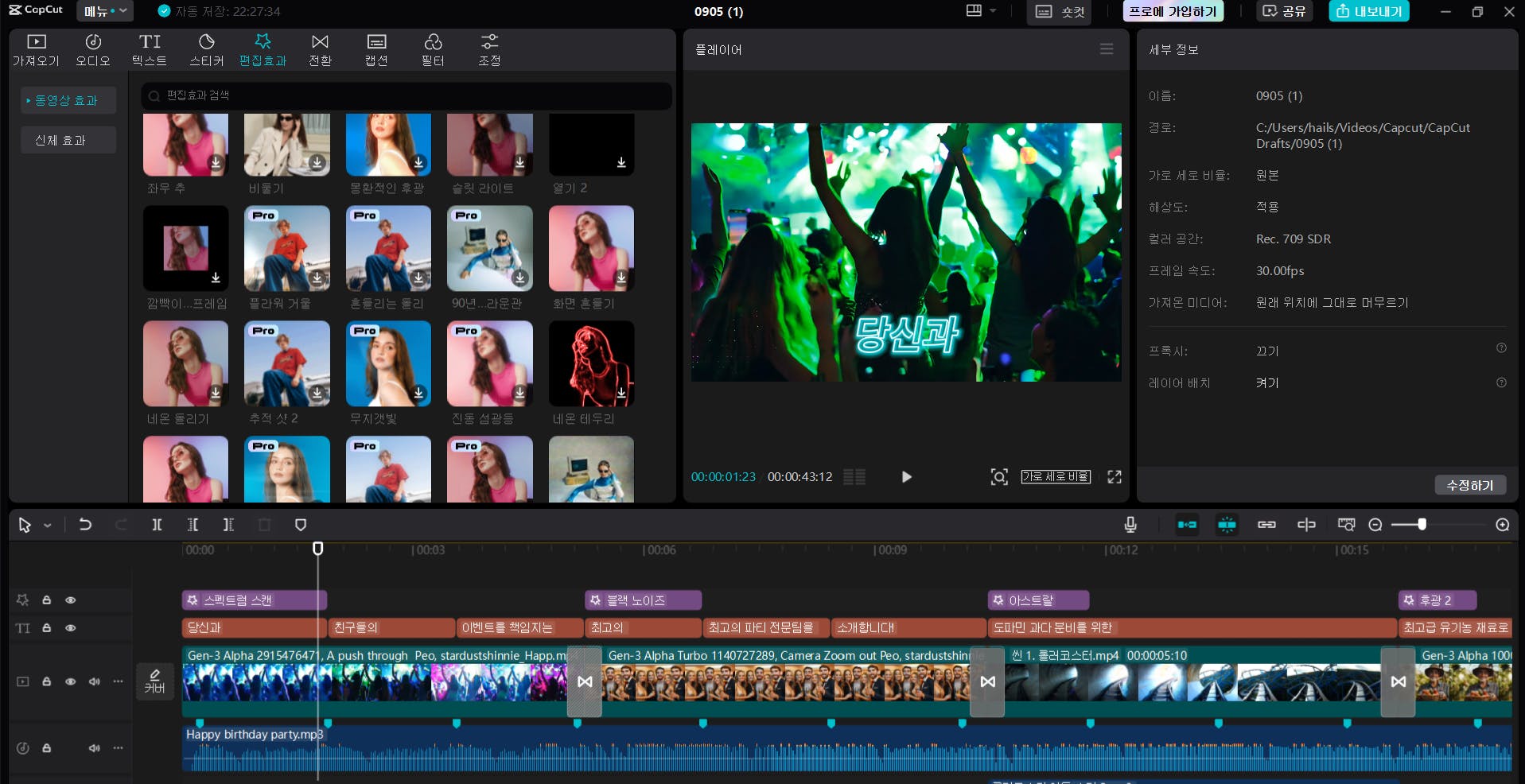1525x784 pixels.
Task: Hide the text track with eye icon
Action: [x=71, y=628]
